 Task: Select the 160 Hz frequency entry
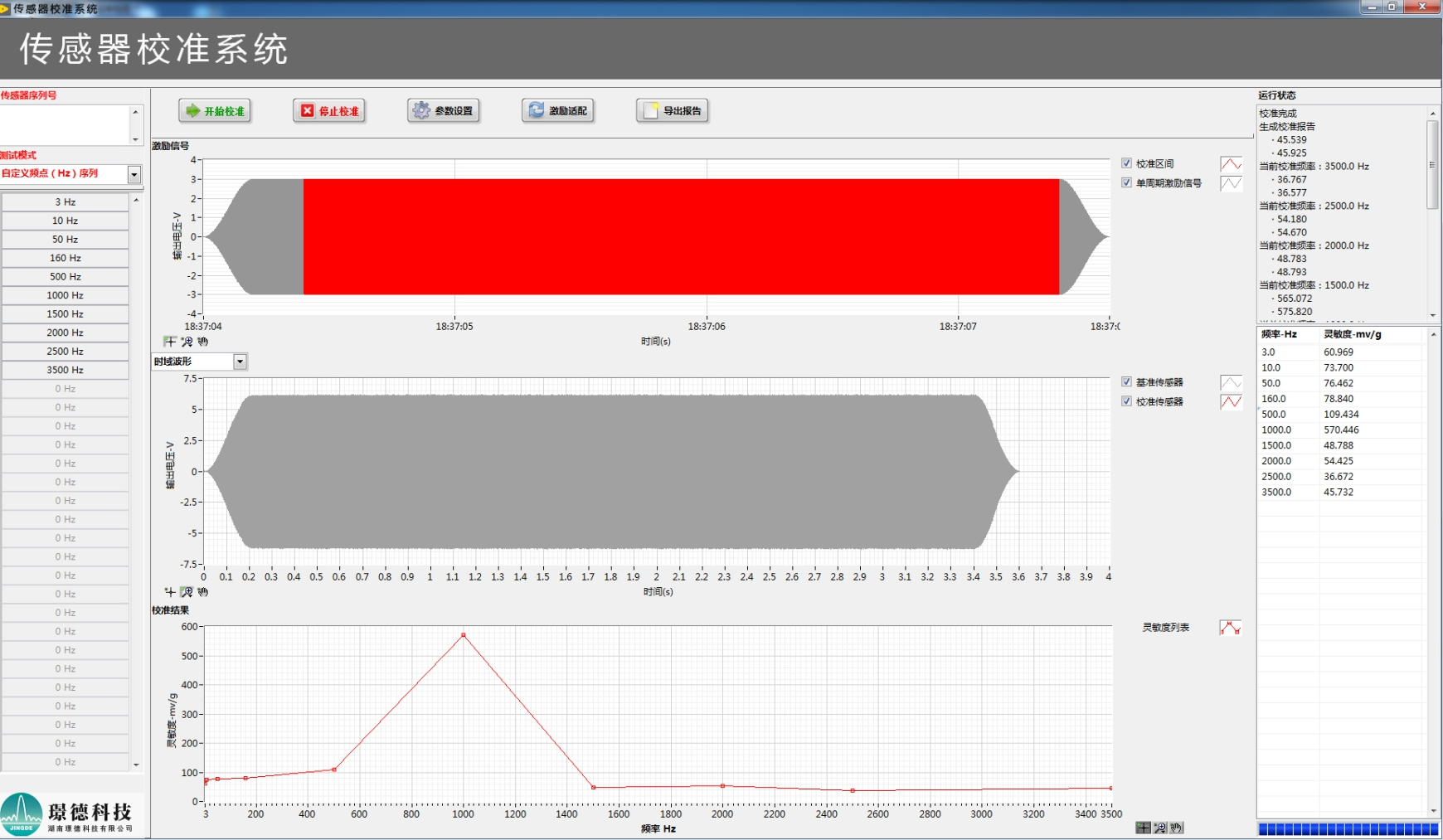click(65, 258)
